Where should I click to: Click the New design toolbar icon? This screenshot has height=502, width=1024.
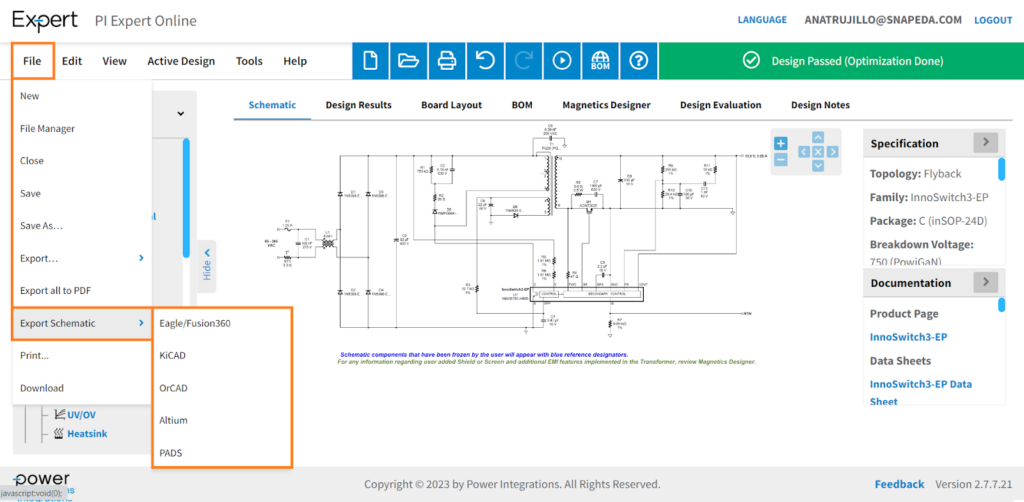(x=370, y=61)
